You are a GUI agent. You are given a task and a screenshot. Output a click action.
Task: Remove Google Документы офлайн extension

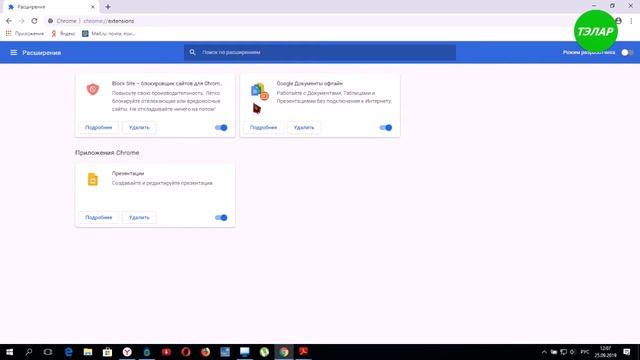304,128
